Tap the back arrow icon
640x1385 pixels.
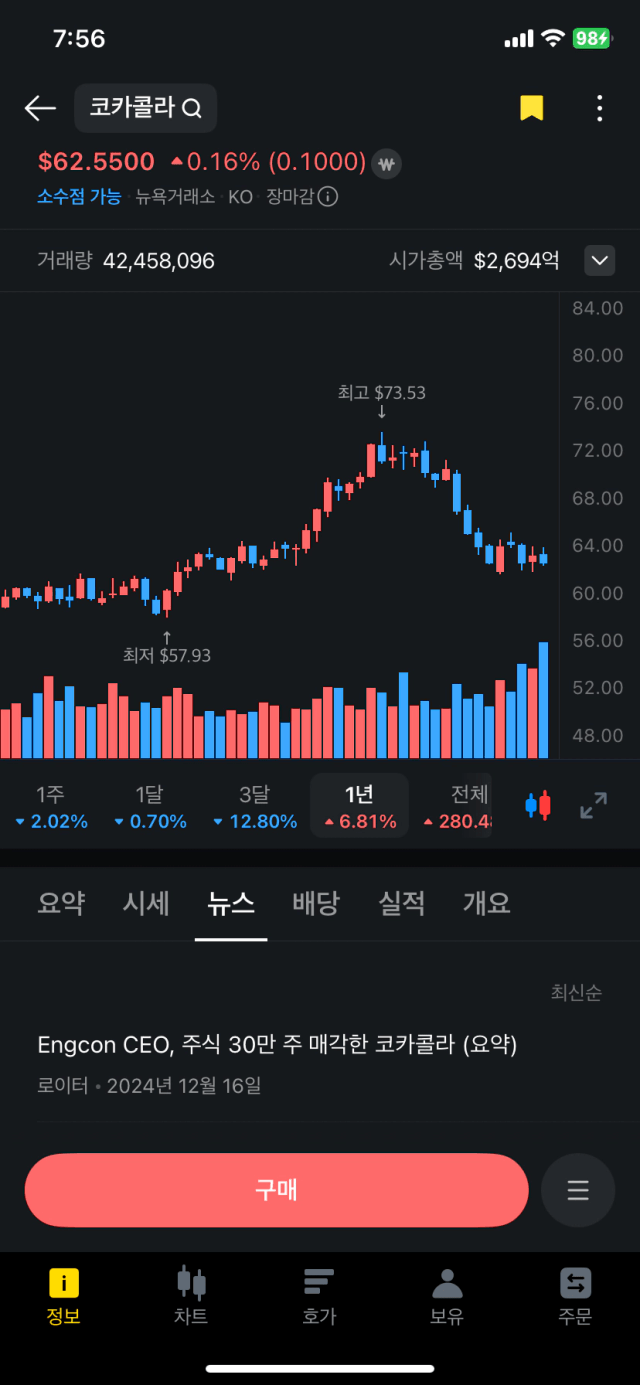40,108
